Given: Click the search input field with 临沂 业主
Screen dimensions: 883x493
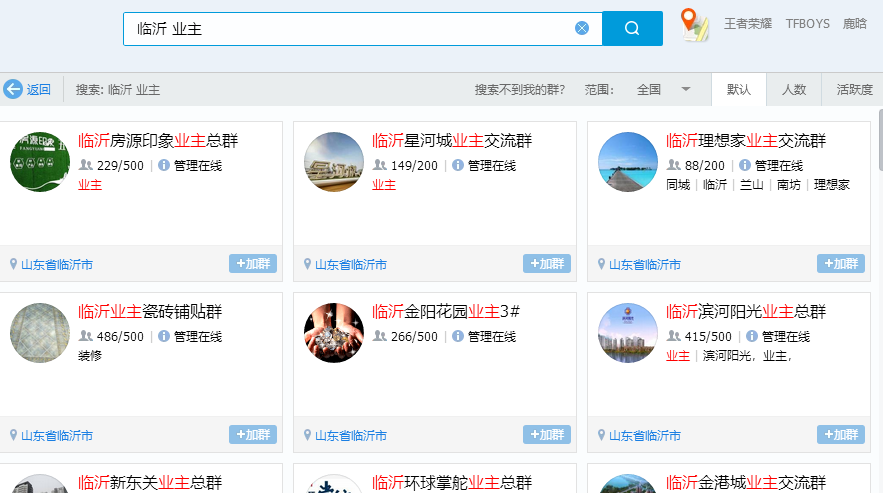Looking at the screenshot, I should (x=350, y=28).
